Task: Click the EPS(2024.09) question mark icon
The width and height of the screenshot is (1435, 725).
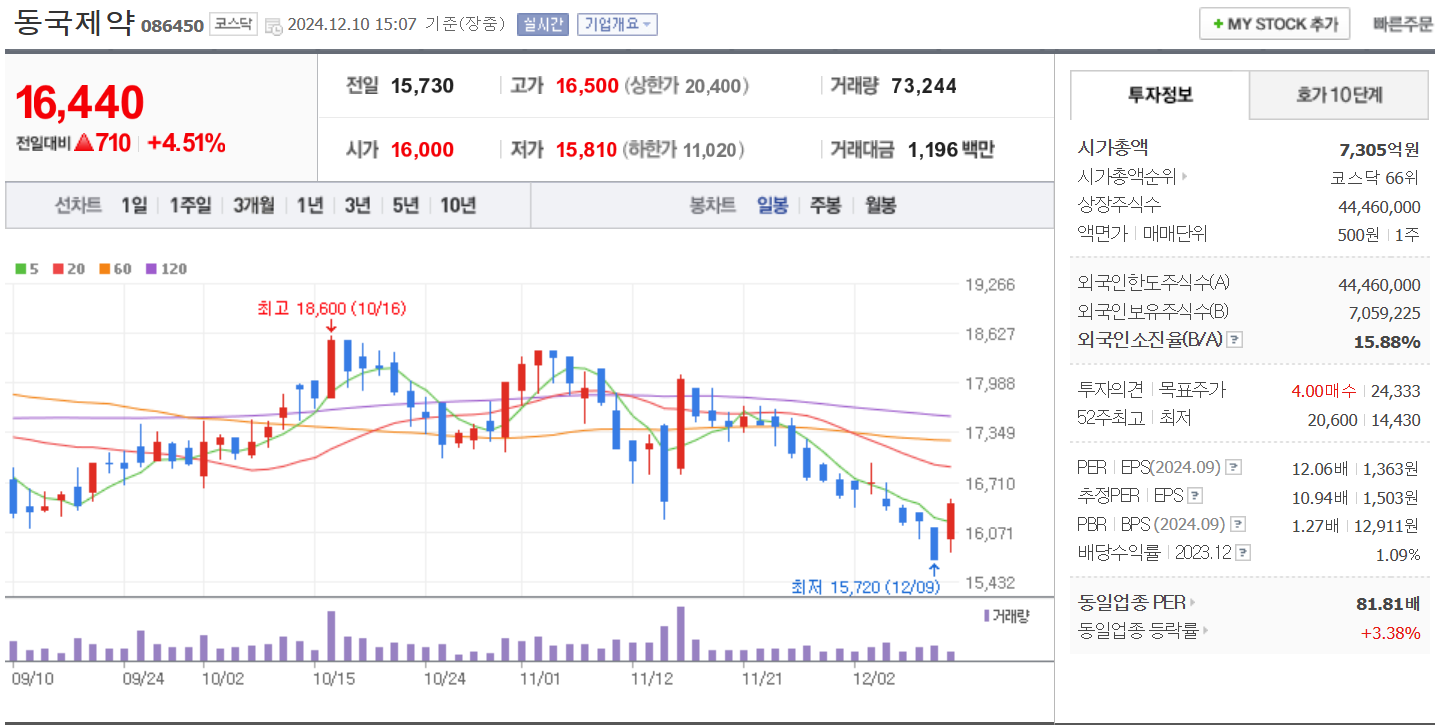Action: click(1234, 467)
